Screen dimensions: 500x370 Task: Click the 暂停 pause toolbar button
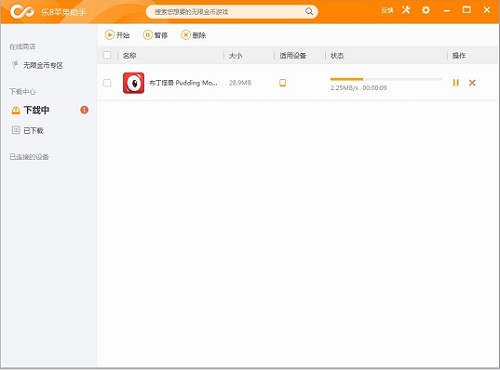point(155,35)
